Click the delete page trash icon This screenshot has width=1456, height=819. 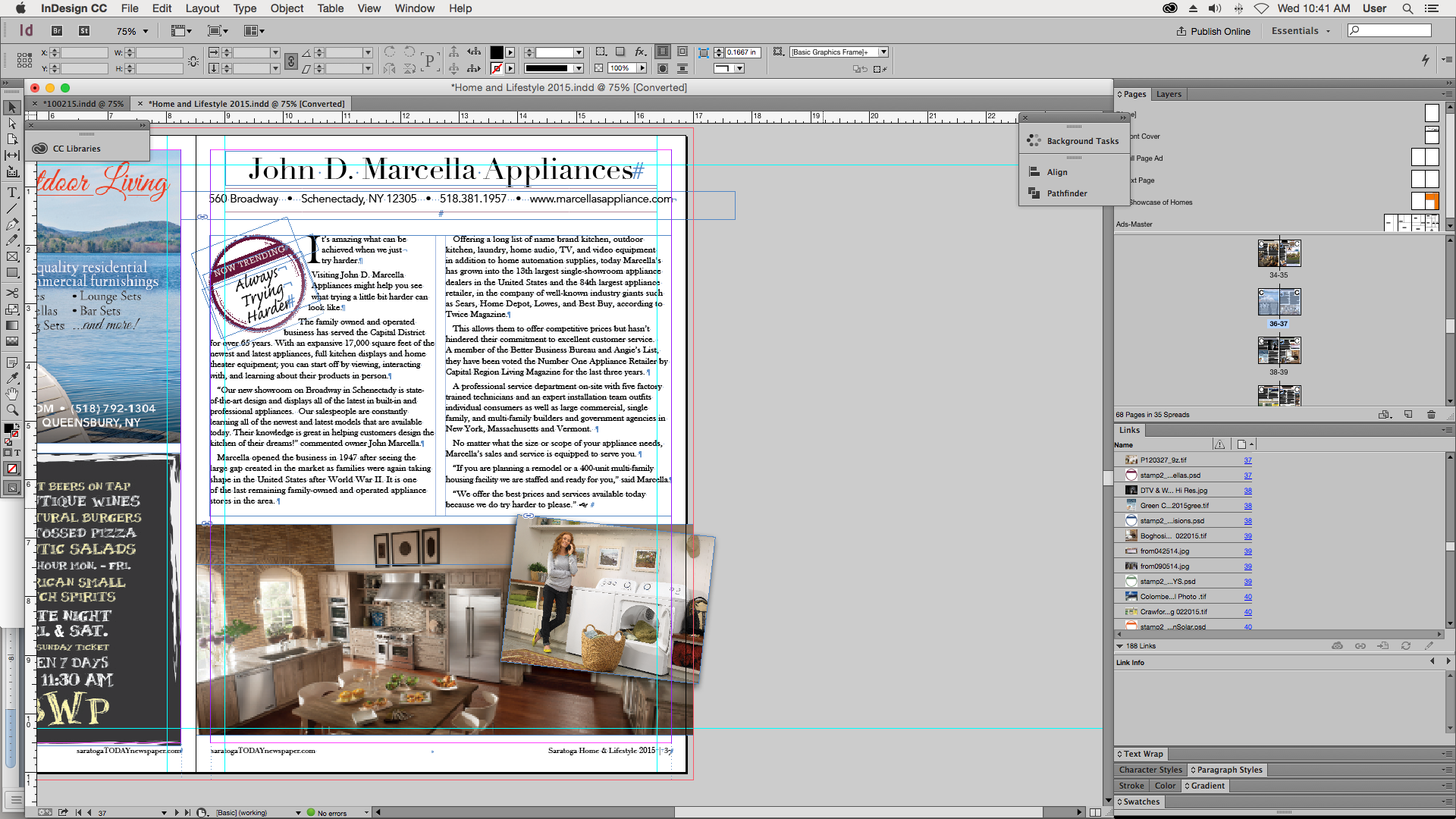pos(1431,415)
